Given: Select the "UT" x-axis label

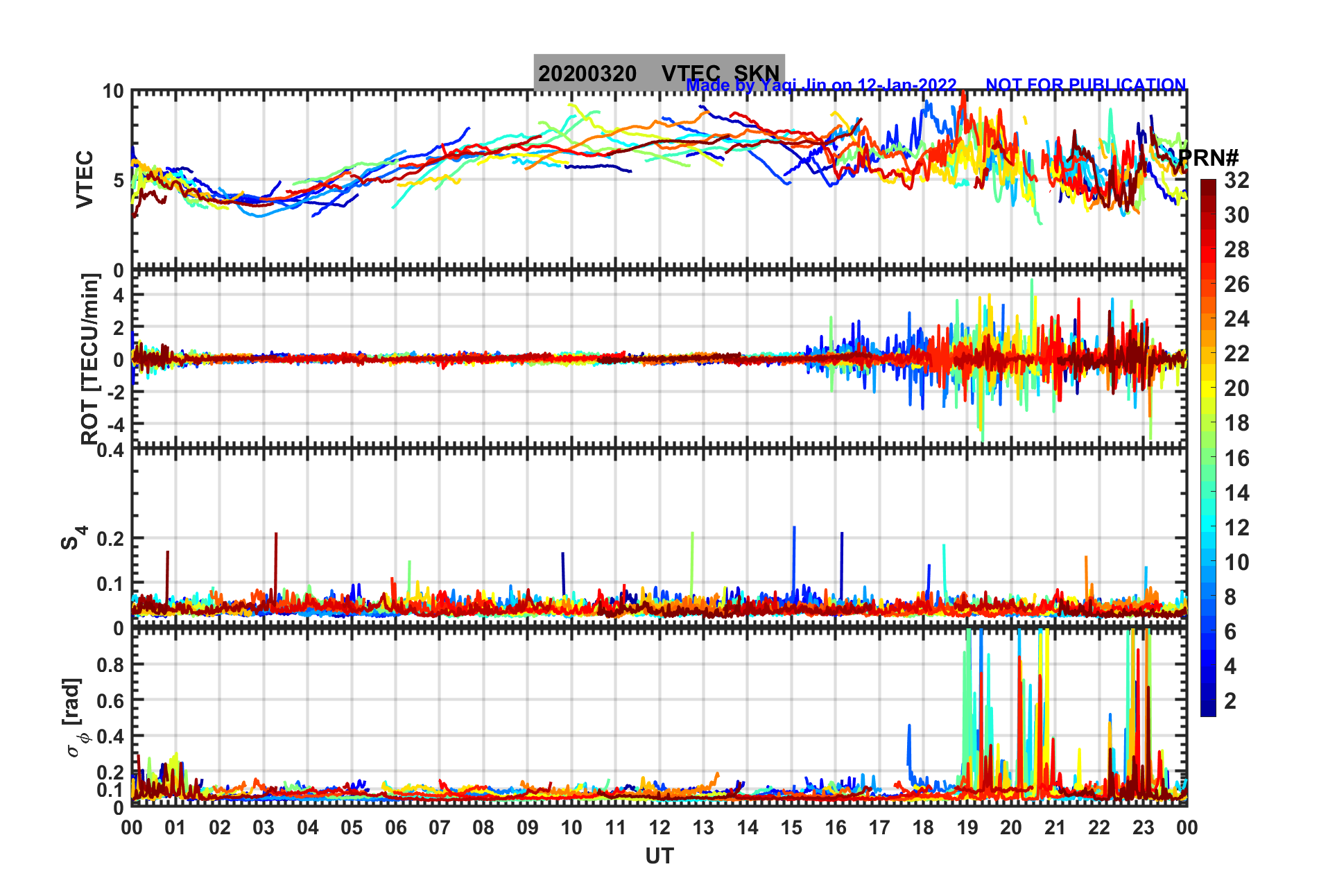Looking at the screenshot, I should tap(659, 856).
